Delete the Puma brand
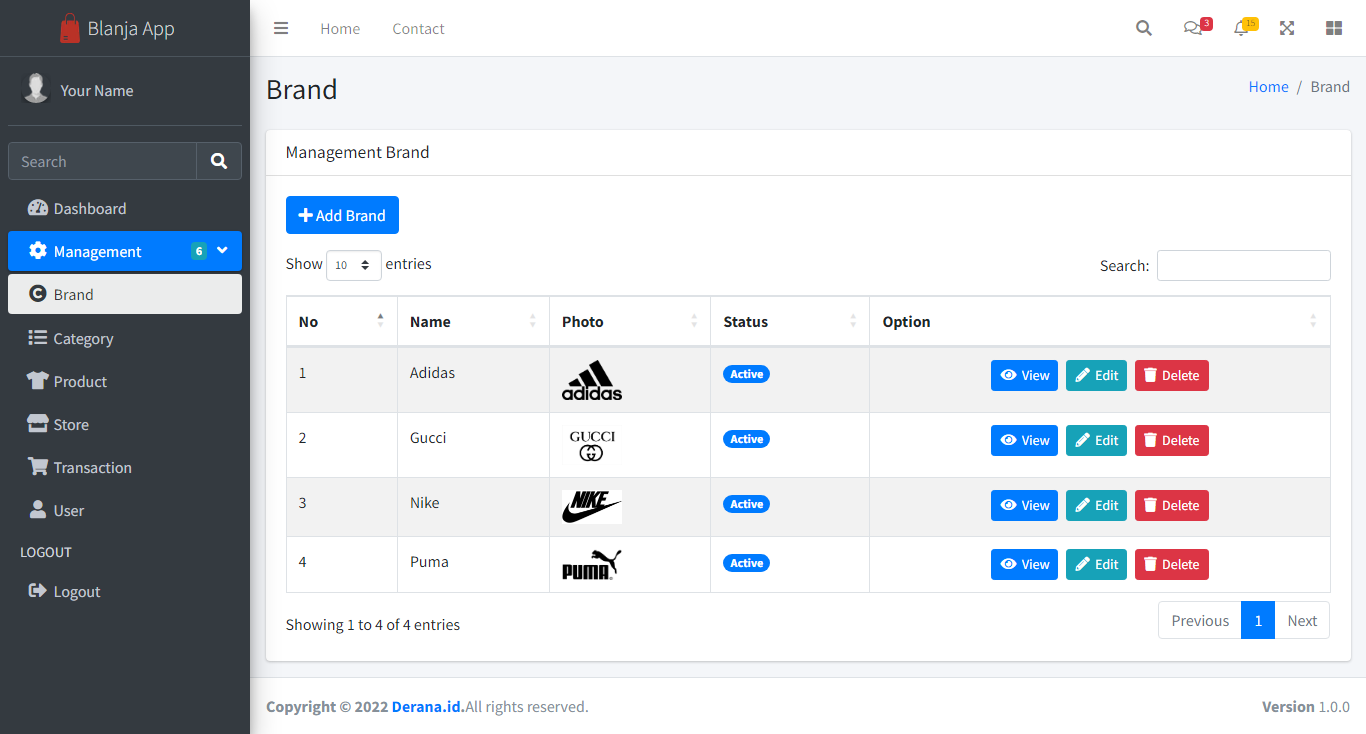 (1171, 564)
